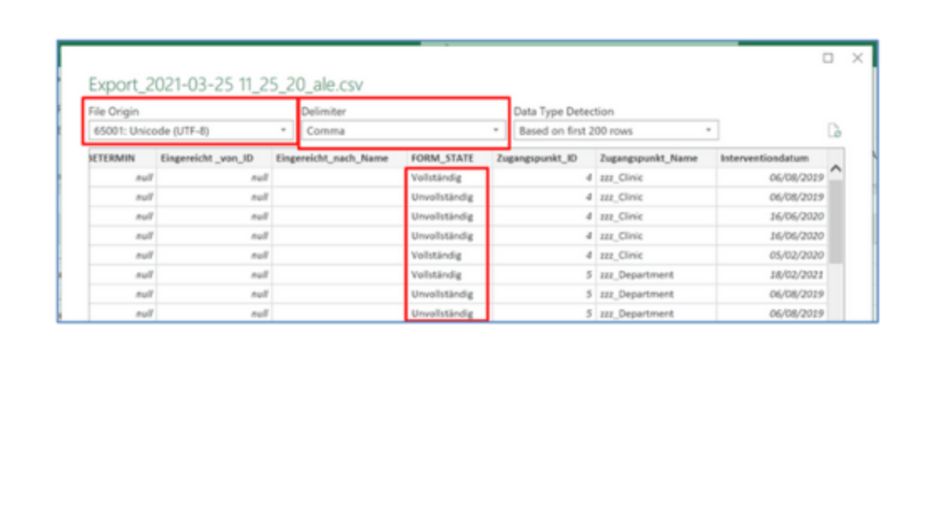Close the CSV import dialog

tap(857, 58)
